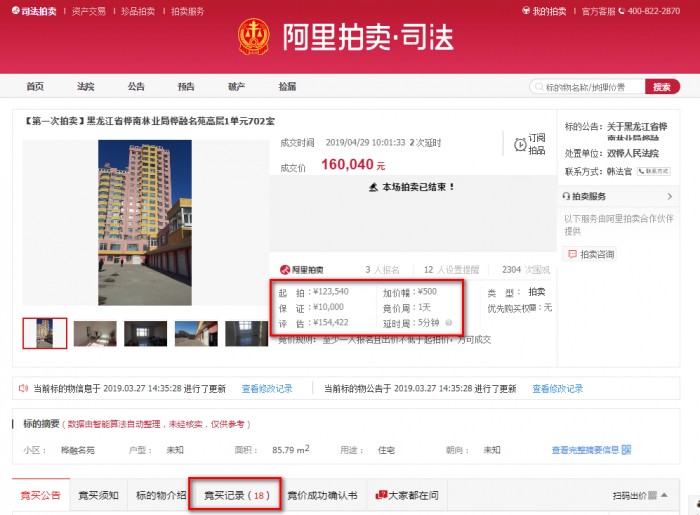Click 处置单位 双桦人民法院 text
Viewport: 700px width, 515px height.
pyautogui.click(x=633, y=154)
